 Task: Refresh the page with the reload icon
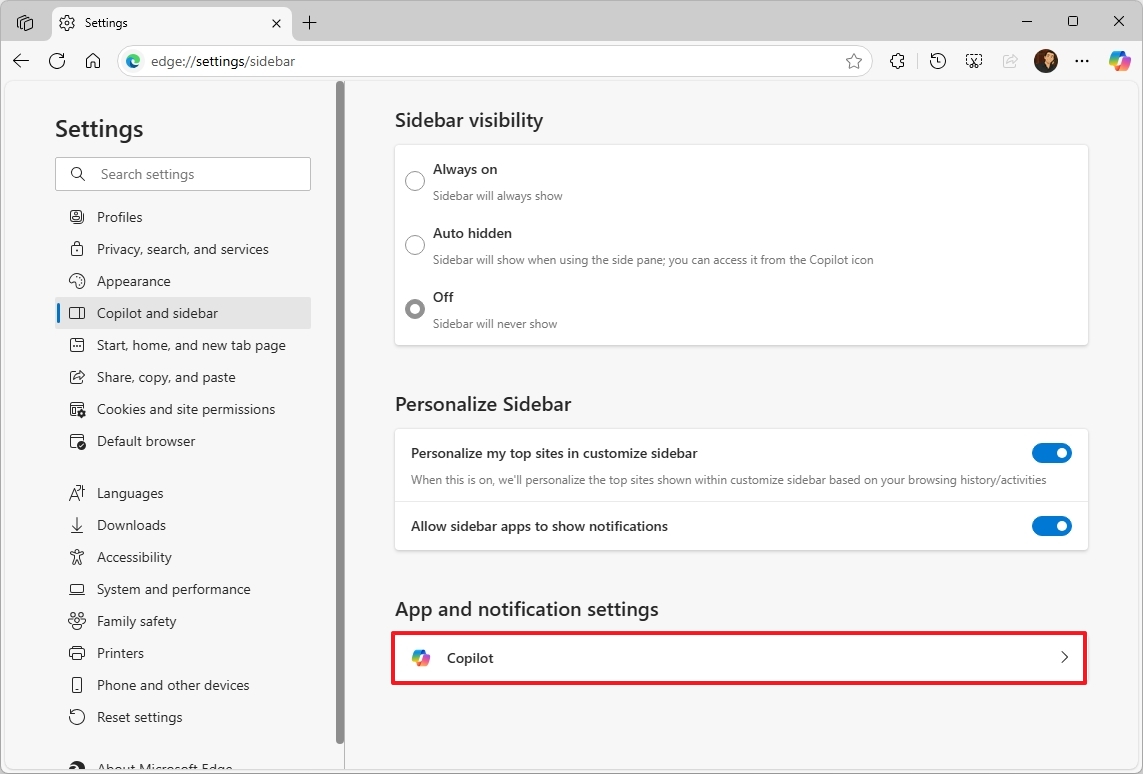[x=57, y=61]
